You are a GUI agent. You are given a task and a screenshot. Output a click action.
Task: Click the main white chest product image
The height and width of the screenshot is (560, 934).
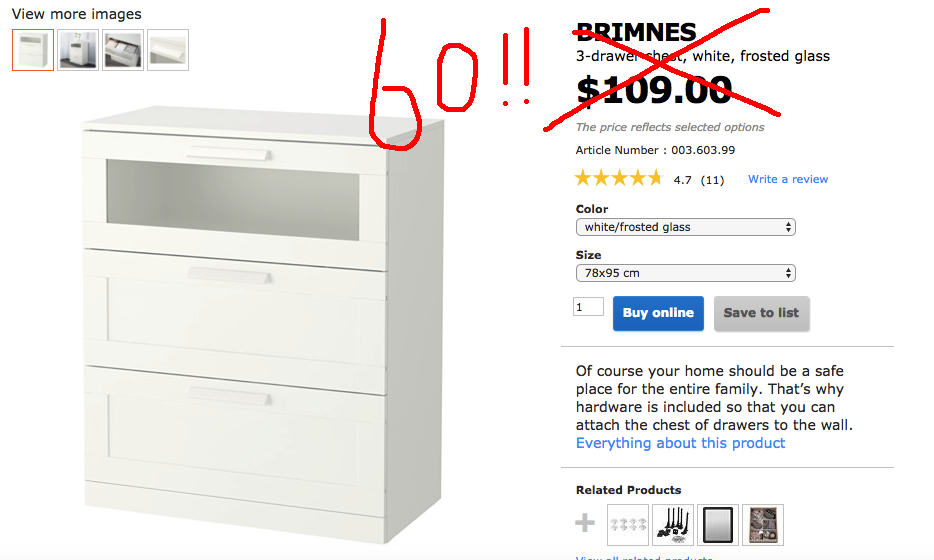pyautogui.click(x=263, y=325)
